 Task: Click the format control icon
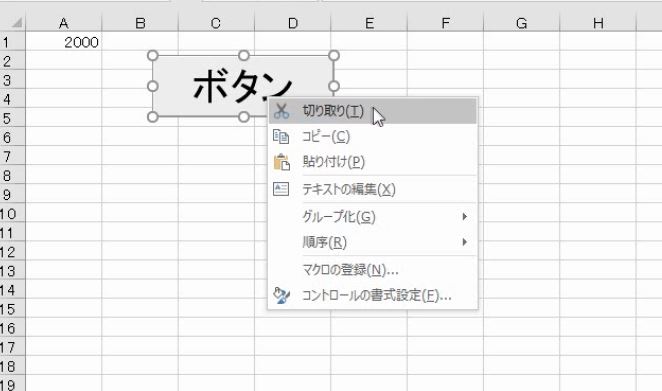(281, 295)
